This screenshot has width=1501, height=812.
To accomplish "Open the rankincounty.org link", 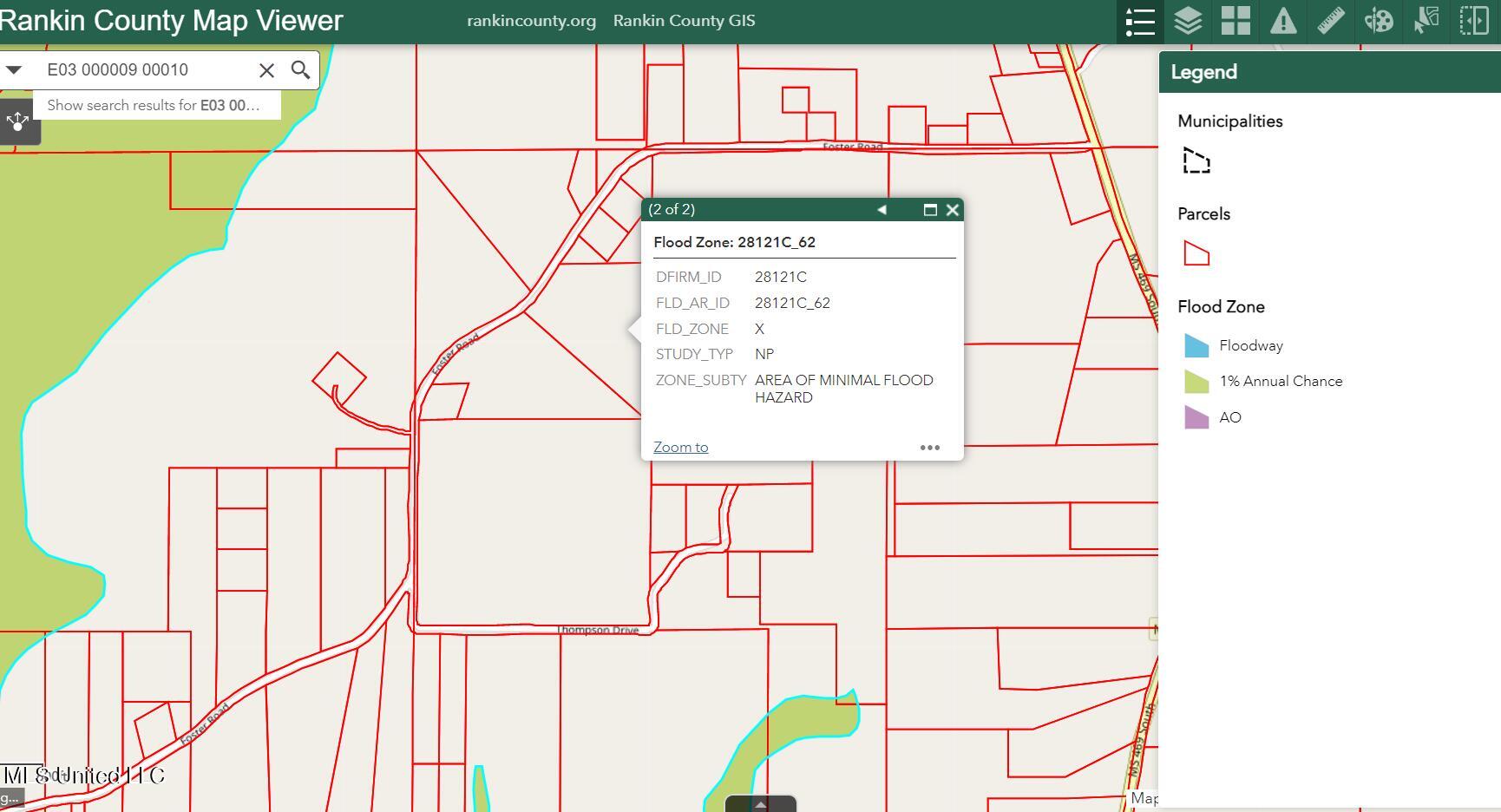I will click(x=531, y=21).
